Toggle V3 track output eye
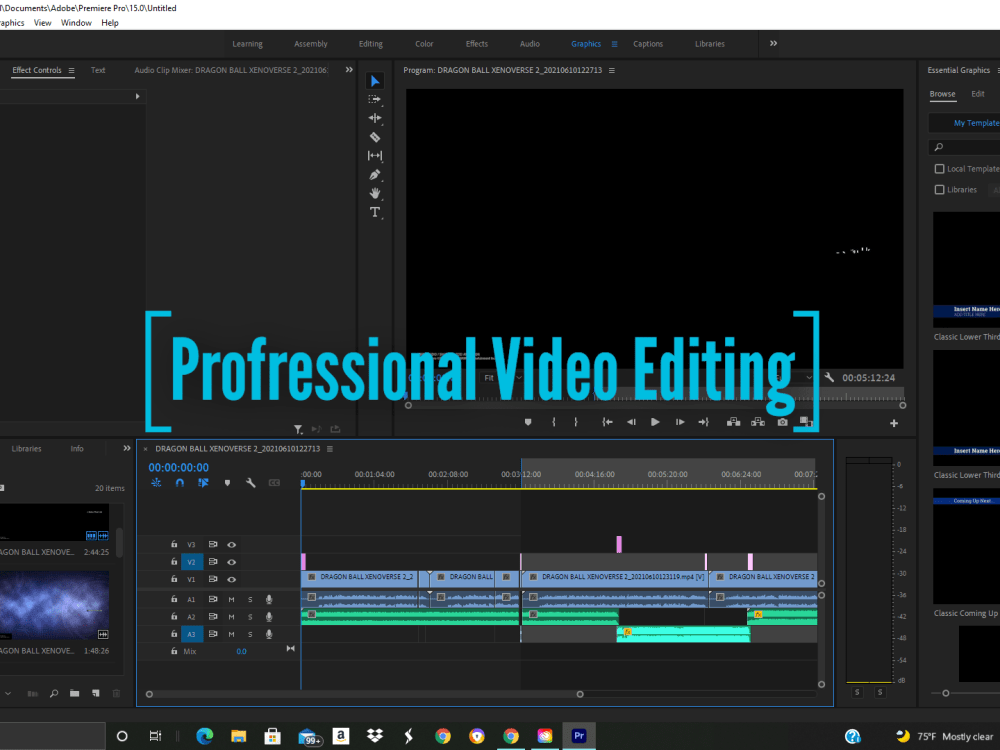This screenshot has height=750, width=1000. coord(232,545)
